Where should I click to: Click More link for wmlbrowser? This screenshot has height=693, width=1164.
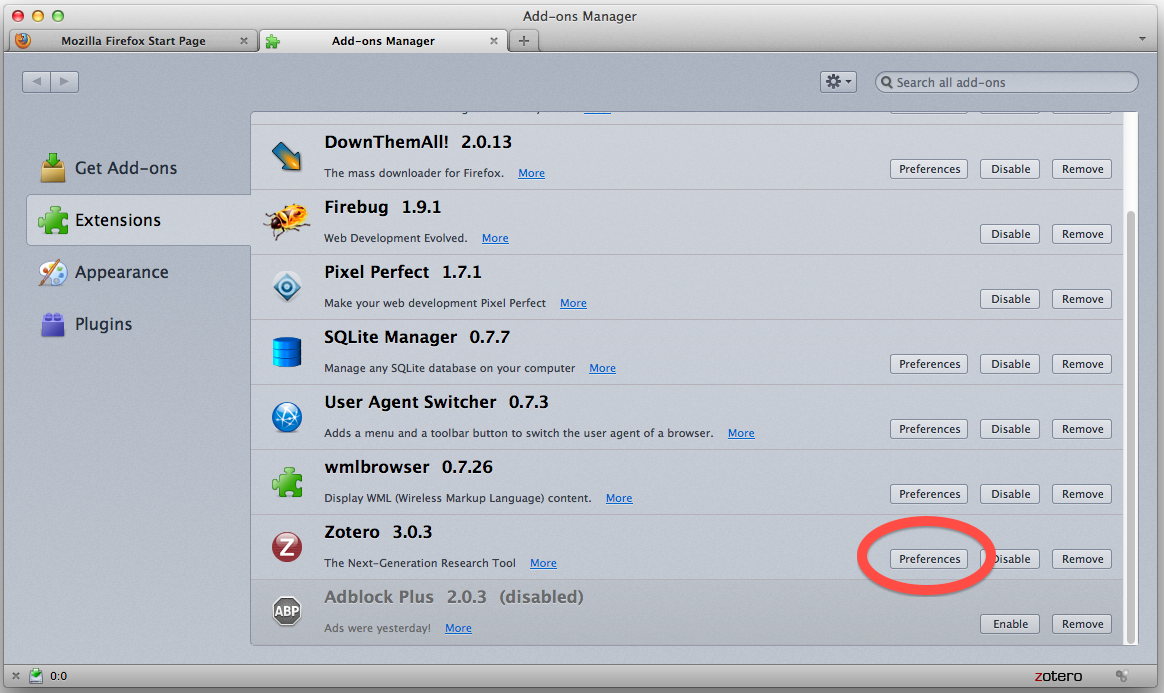click(619, 498)
